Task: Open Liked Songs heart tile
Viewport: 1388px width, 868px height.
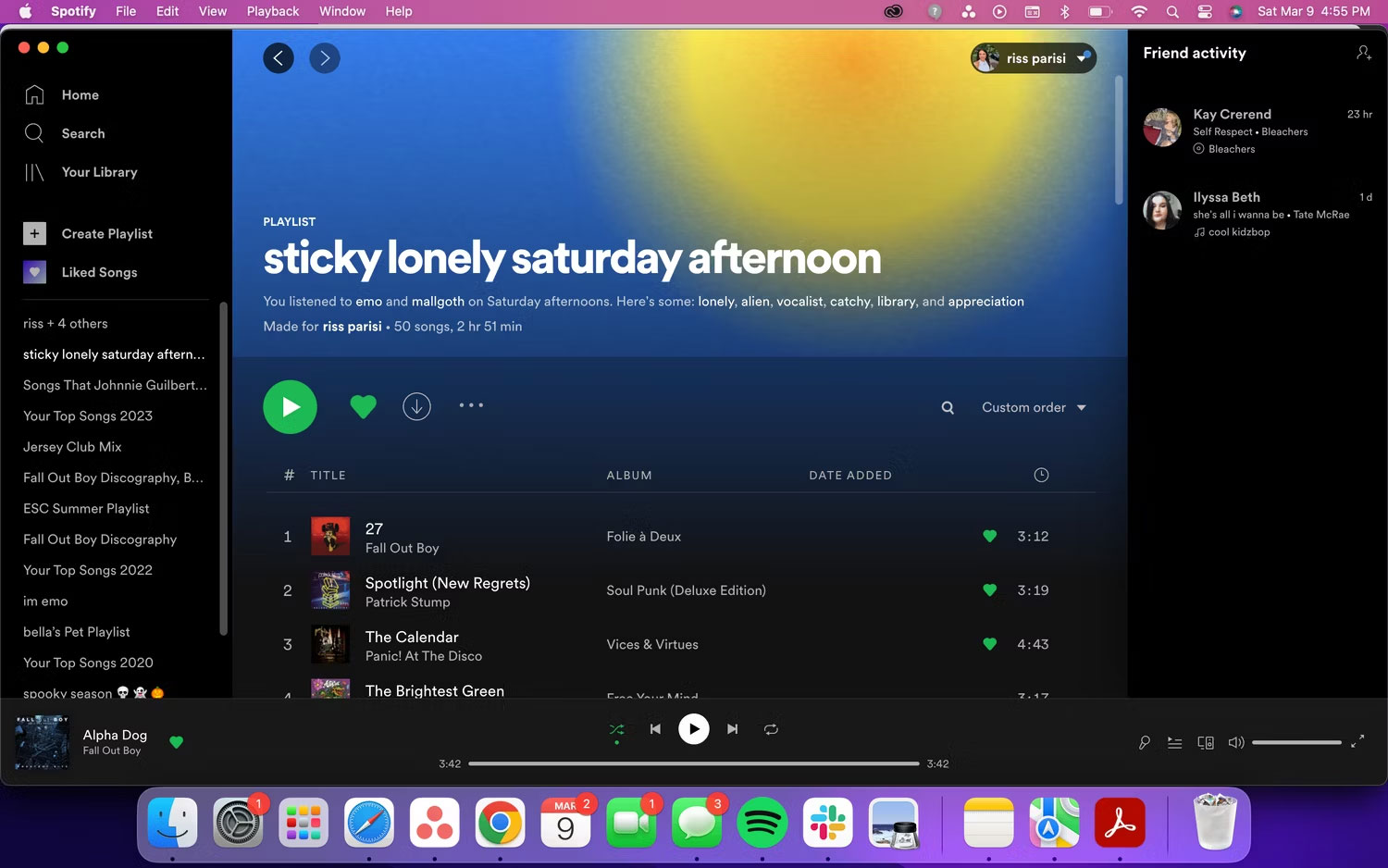Action: tap(34, 272)
